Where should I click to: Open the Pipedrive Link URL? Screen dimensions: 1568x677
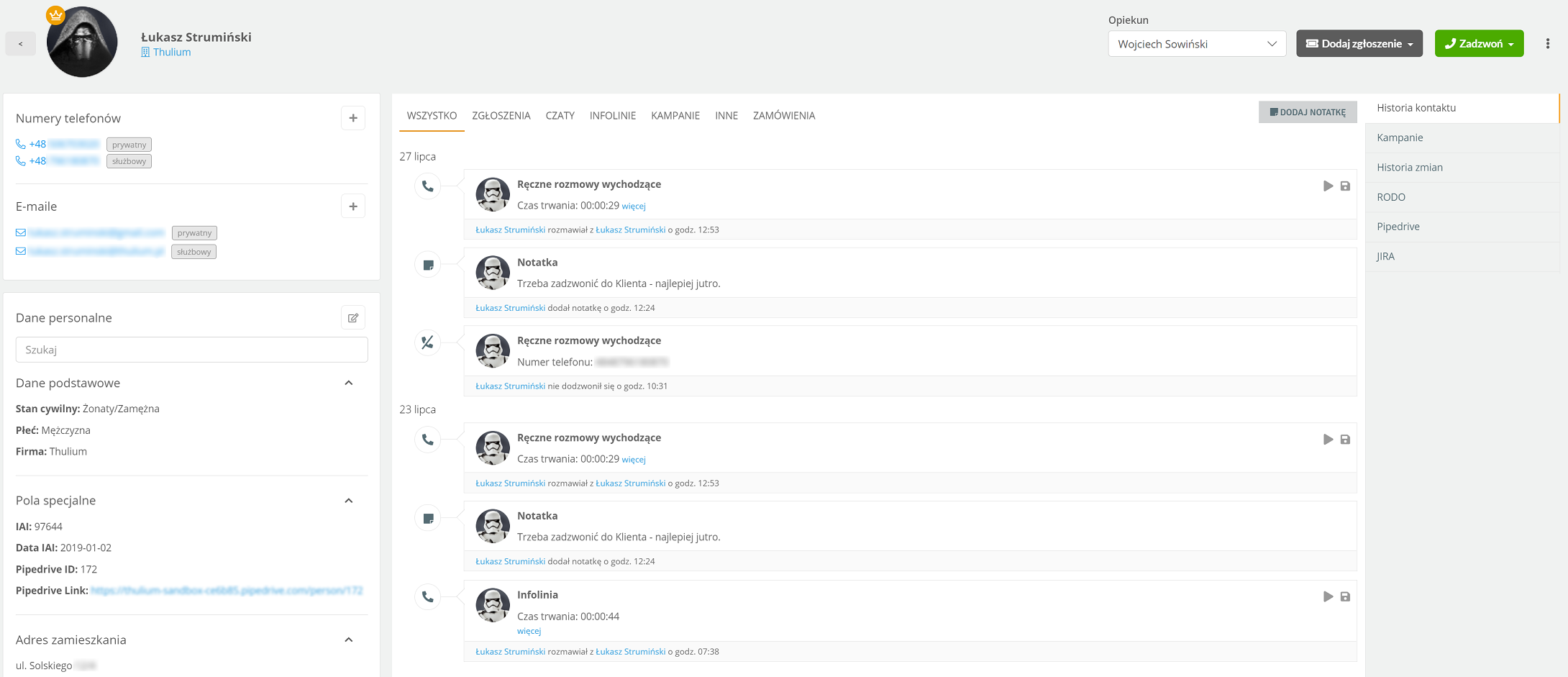[227, 591]
